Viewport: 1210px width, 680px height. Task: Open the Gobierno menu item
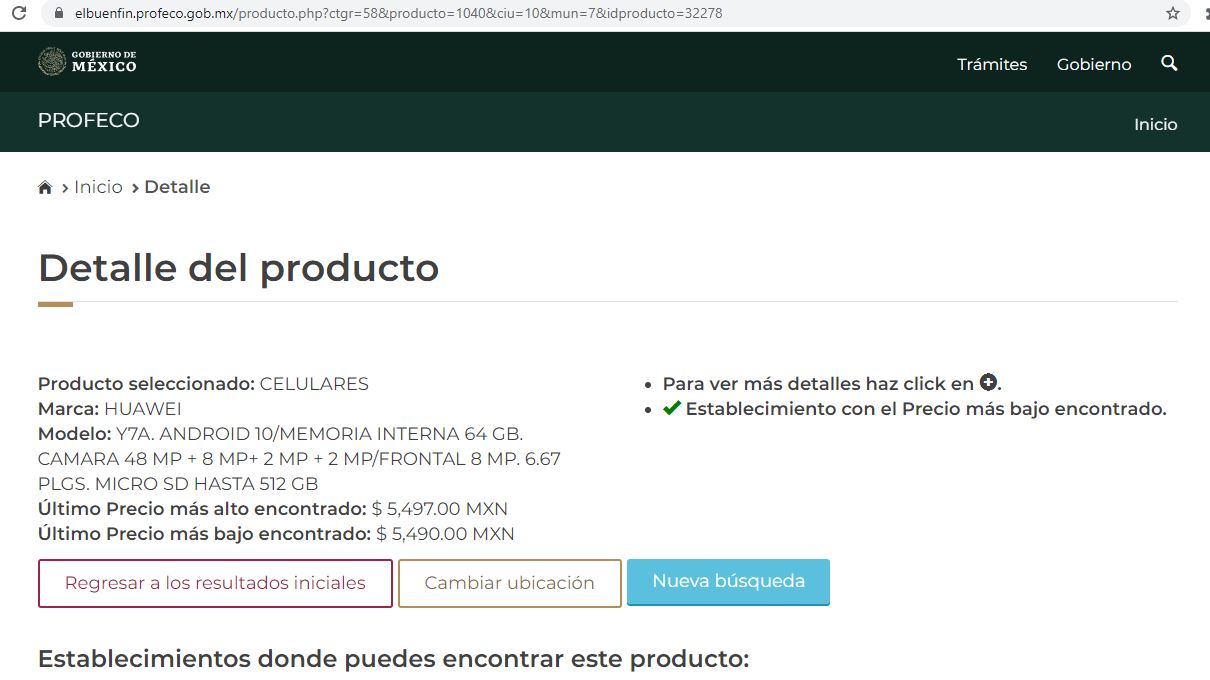click(1093, 64)
